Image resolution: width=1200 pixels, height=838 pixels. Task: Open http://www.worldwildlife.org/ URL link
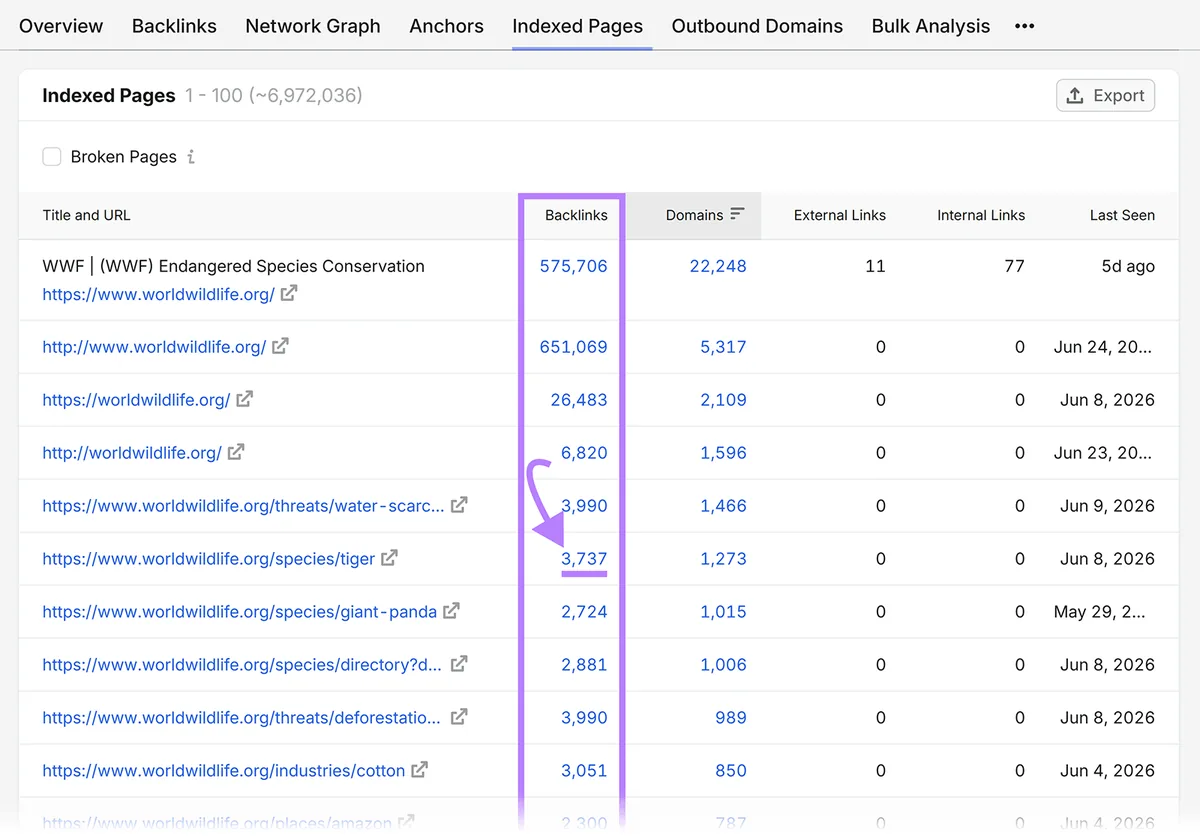(154, 347)
